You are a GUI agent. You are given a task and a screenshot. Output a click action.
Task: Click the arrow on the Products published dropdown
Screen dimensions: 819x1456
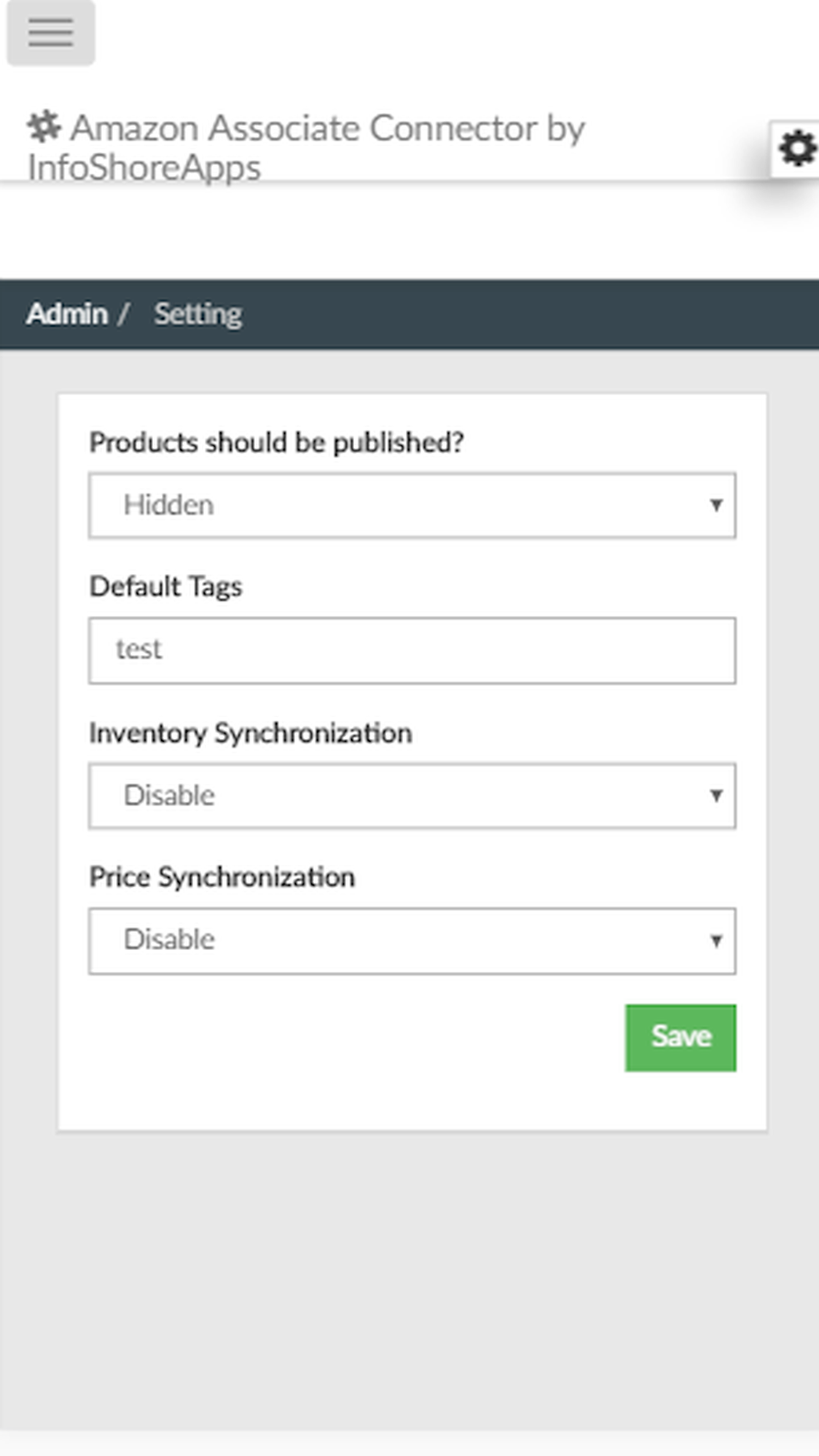coord(716,505)
